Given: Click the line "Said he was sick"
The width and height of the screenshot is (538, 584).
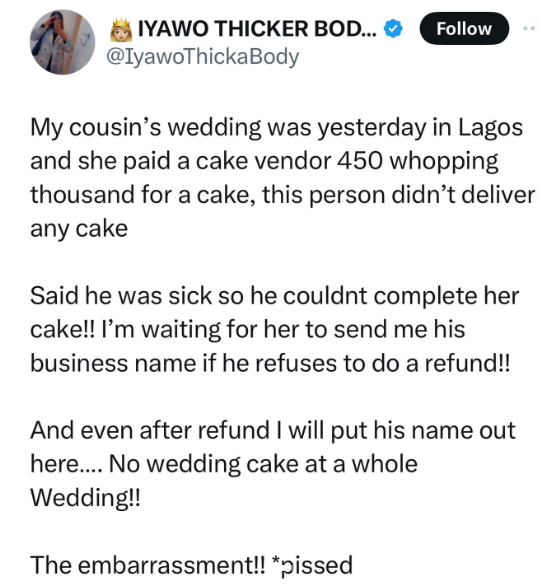Looking at the screenshot, I should [274, 296].
